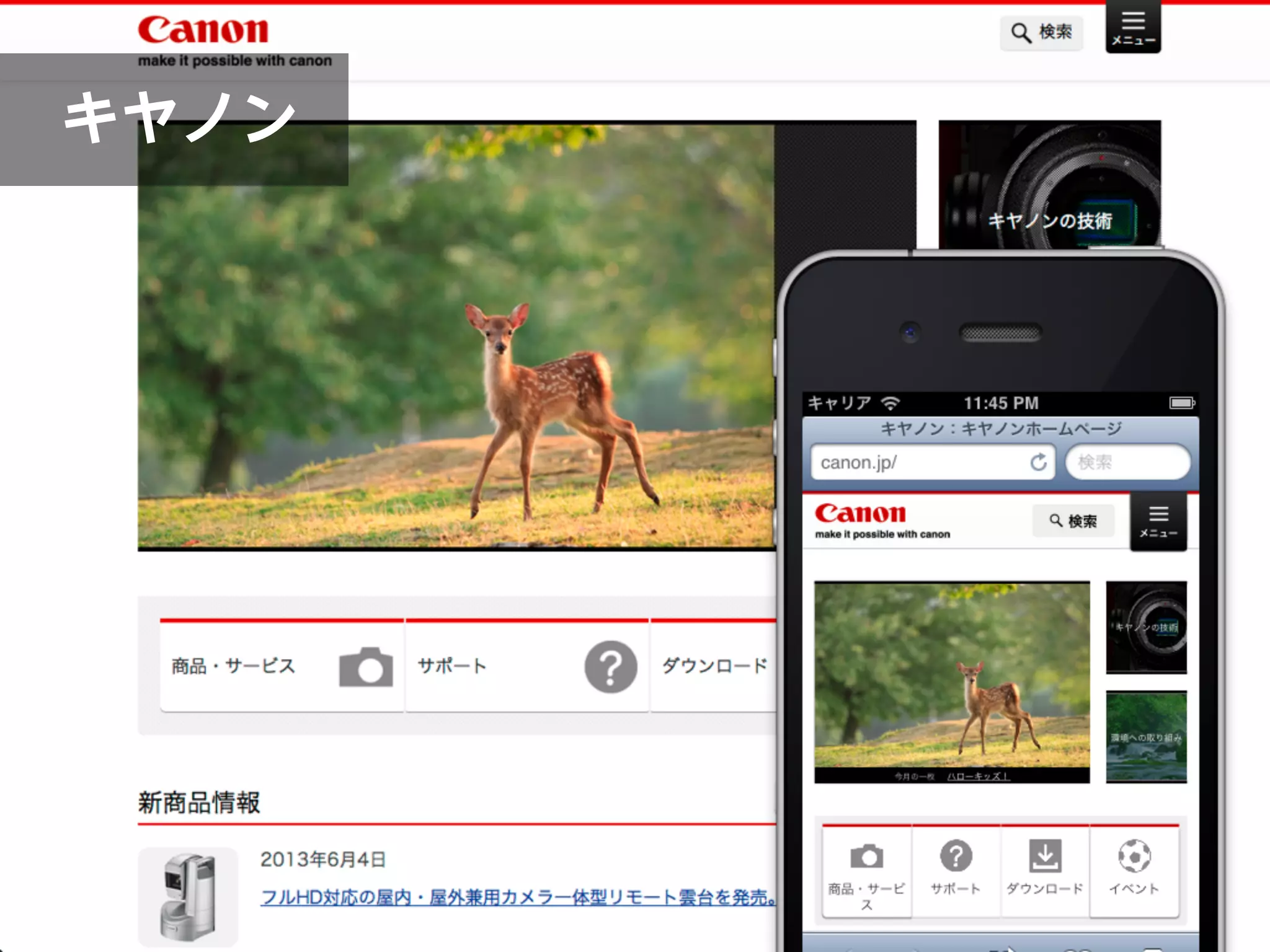Open the black メニュー hamburger button on the desktop header
Image resolution: width=1270 pixels, height=952 pixels.
click(x=1133, y=28)
